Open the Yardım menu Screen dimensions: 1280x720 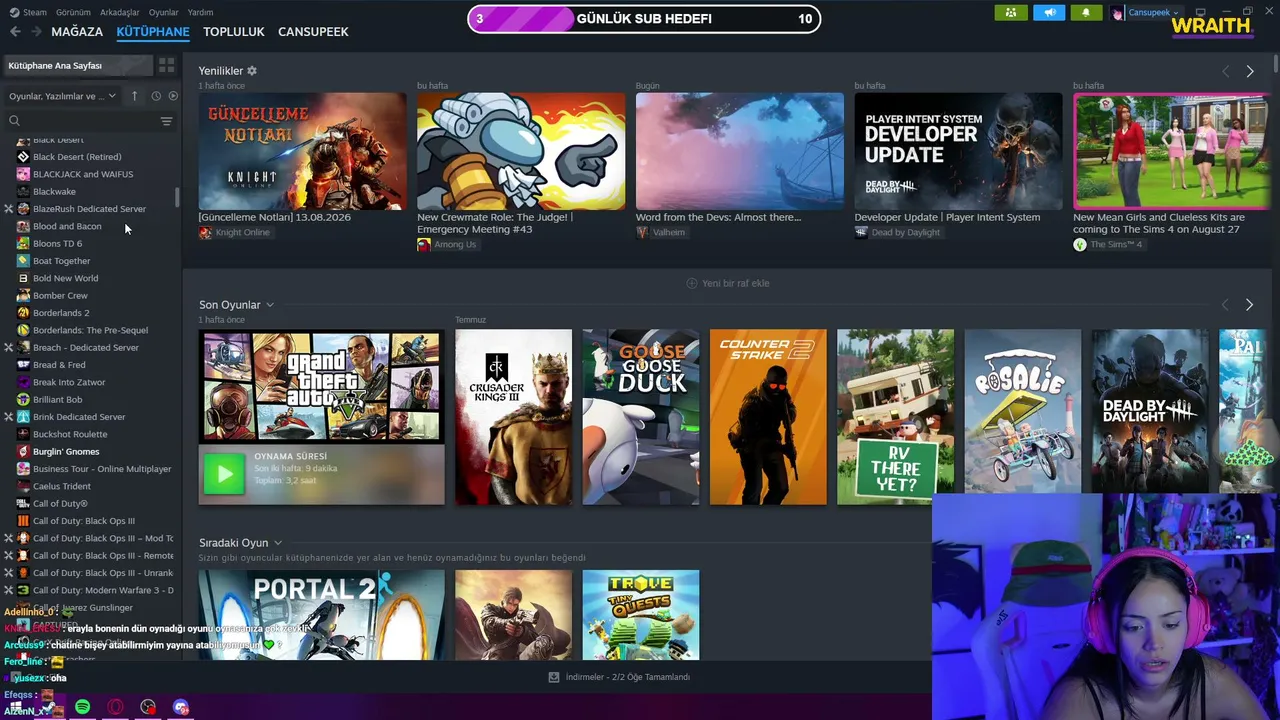click(x=200, y=12)
